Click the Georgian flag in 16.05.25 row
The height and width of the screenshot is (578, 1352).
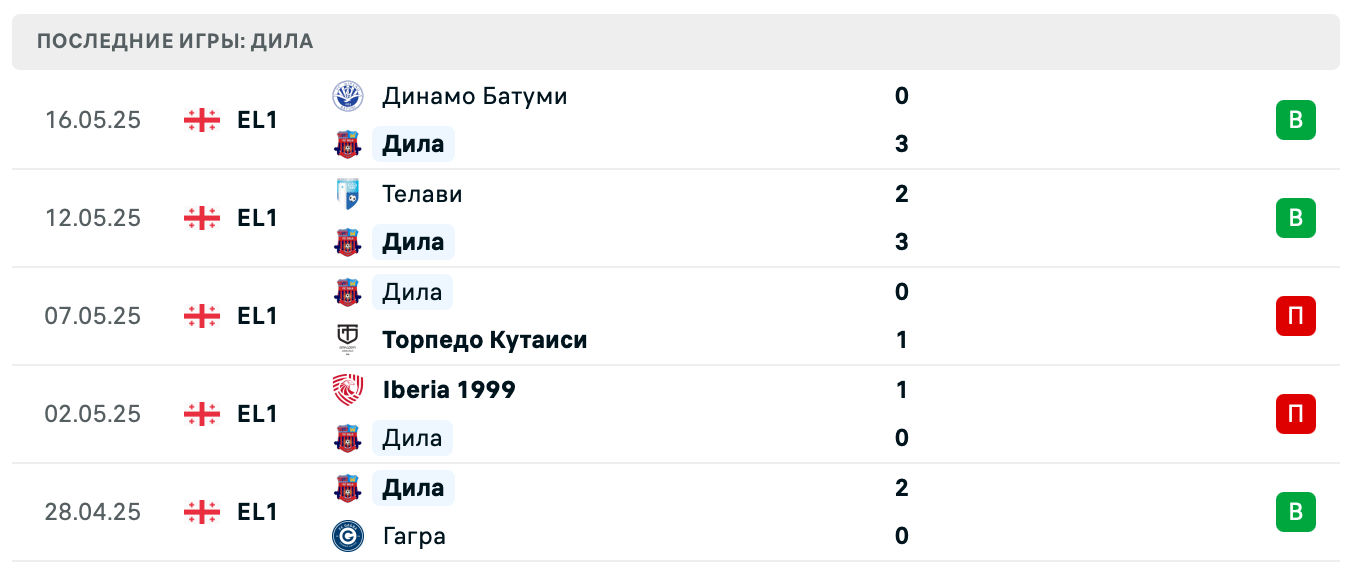(x=202, y=120)
